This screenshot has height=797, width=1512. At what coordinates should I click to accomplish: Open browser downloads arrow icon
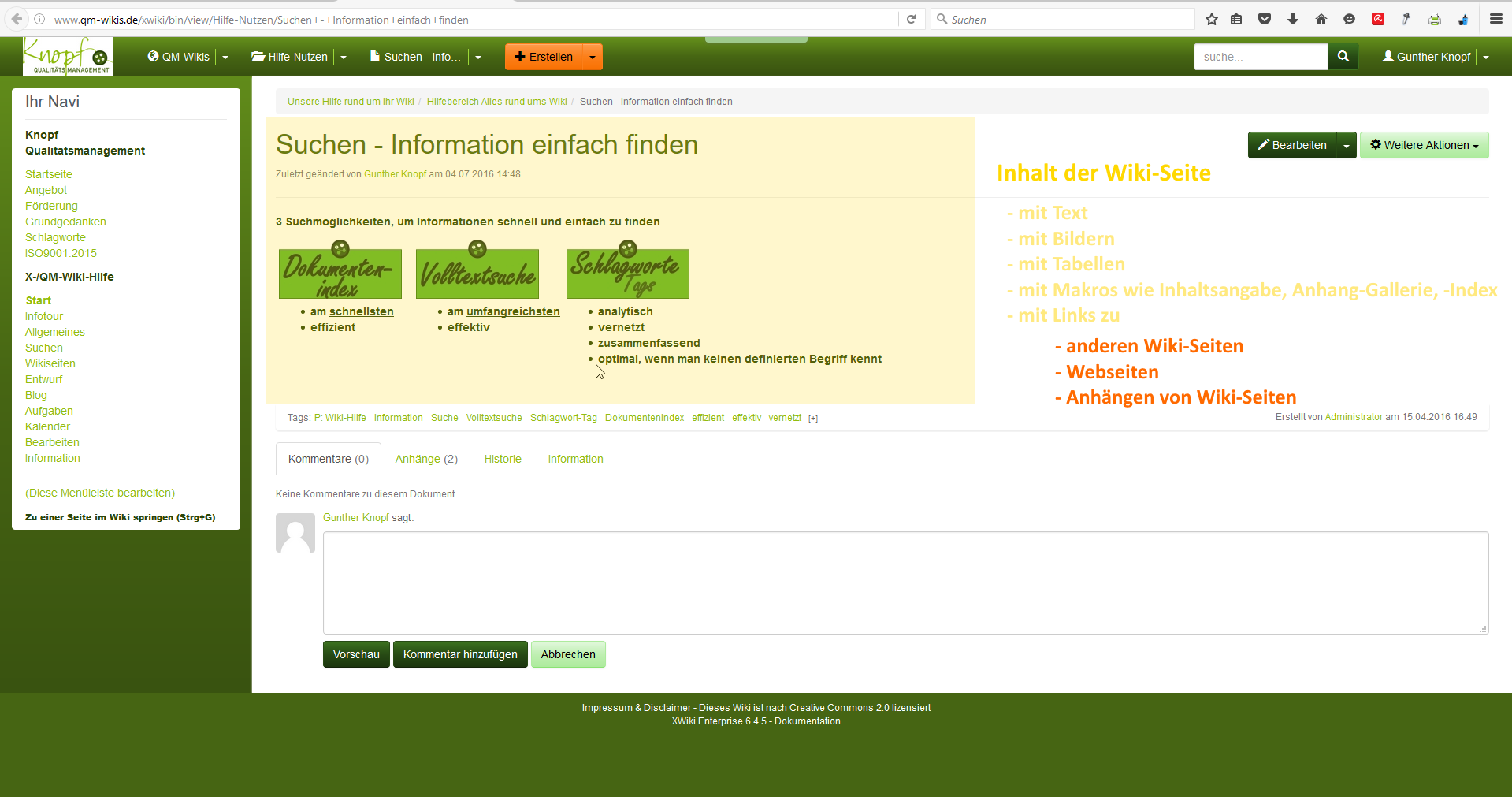pos(1293,20)
